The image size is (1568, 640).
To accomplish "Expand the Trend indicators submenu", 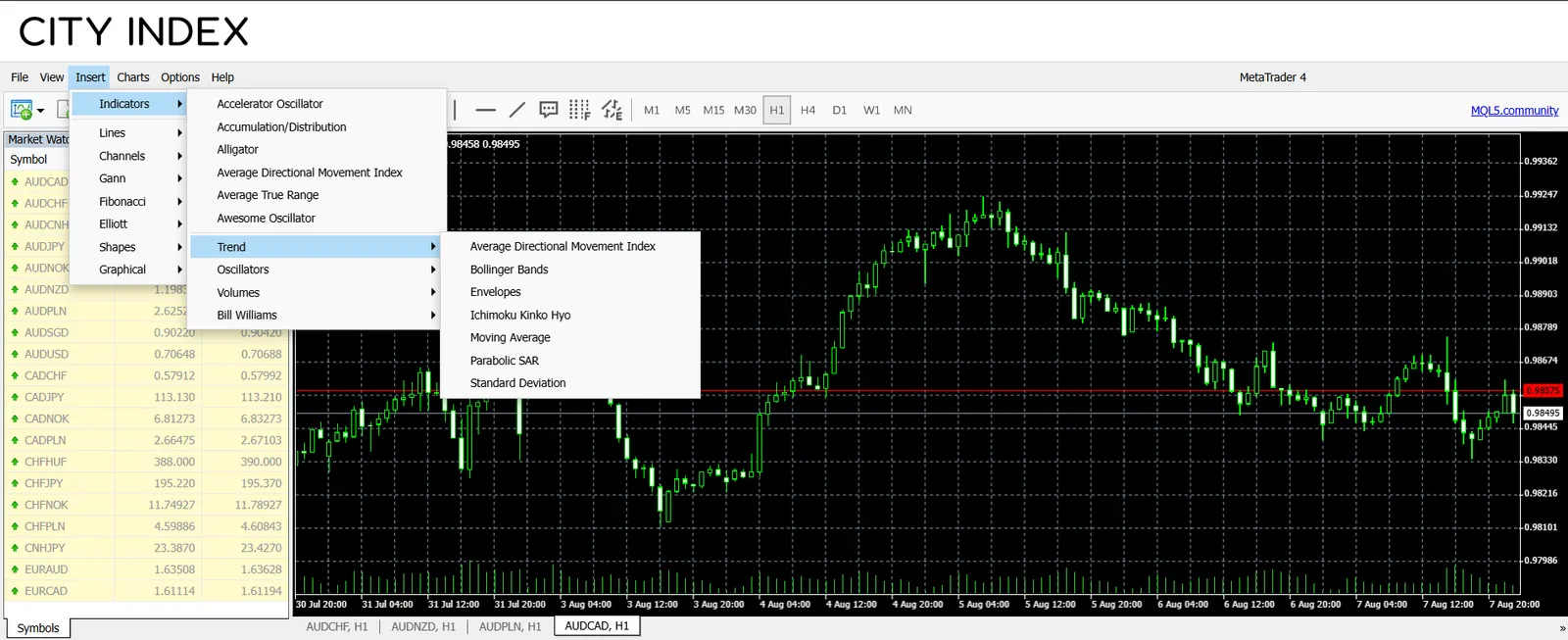I will (317, 247).
